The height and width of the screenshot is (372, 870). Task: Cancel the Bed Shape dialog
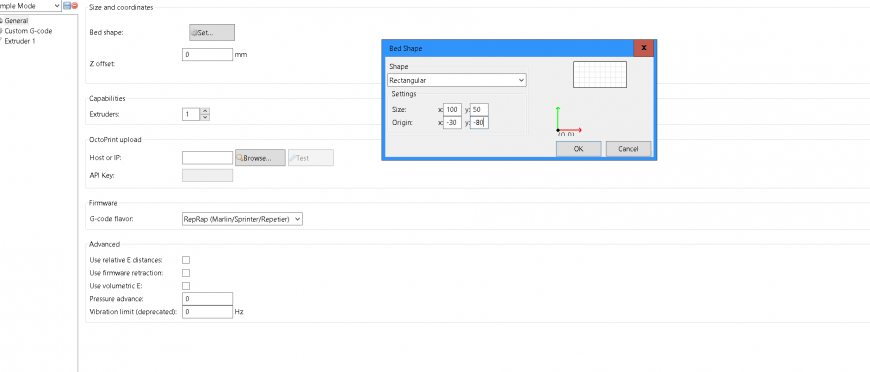pyautogui.click(x=628, y=149)
